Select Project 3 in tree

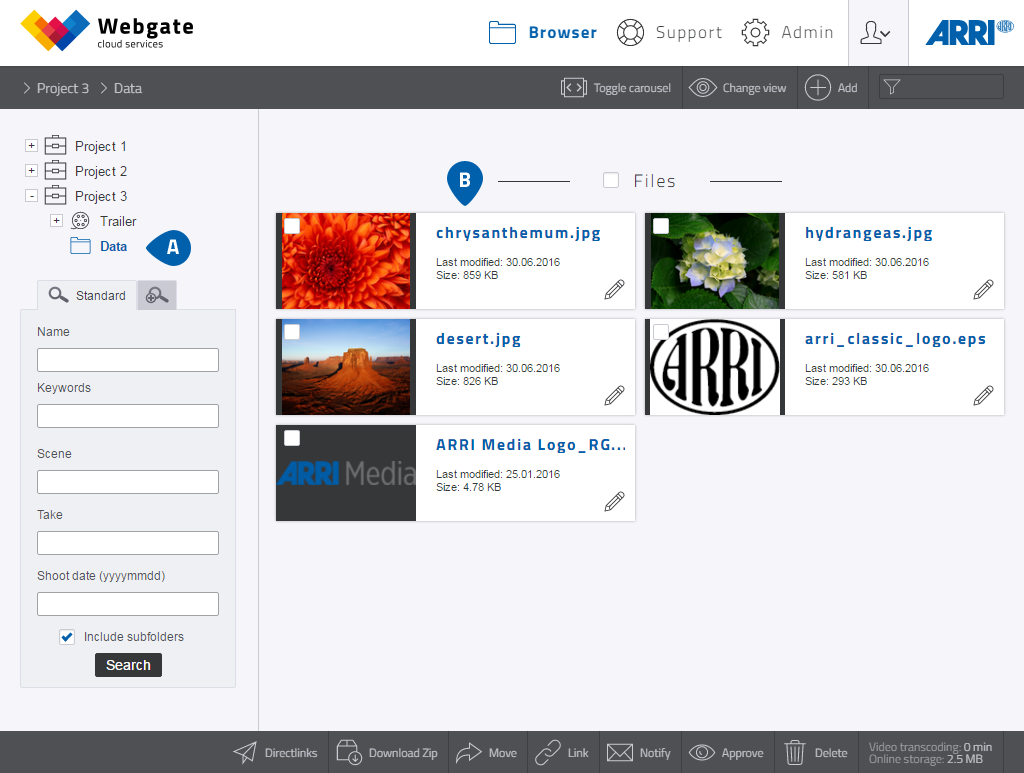point(101,196)
